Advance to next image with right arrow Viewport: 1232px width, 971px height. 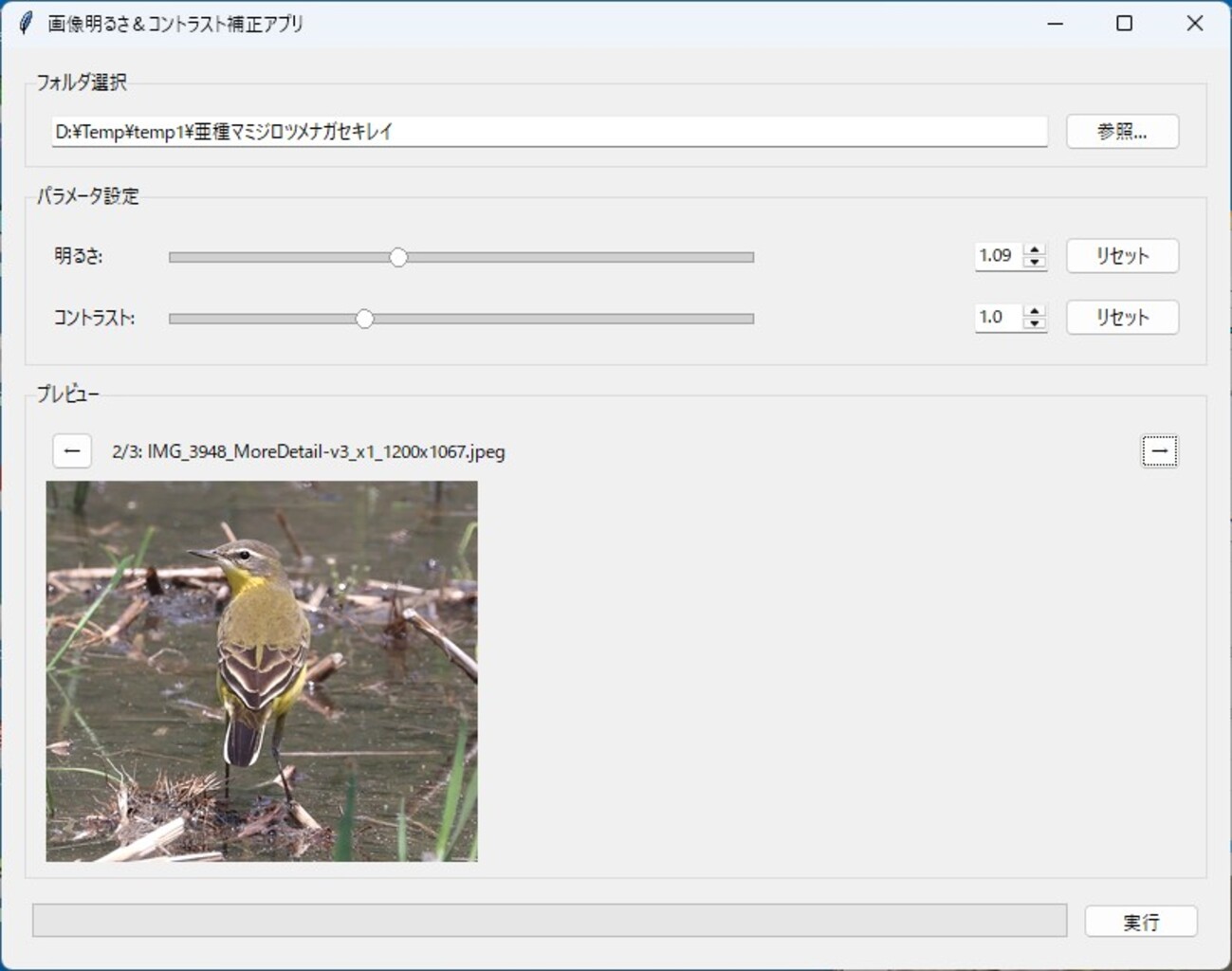(1159, 451)
